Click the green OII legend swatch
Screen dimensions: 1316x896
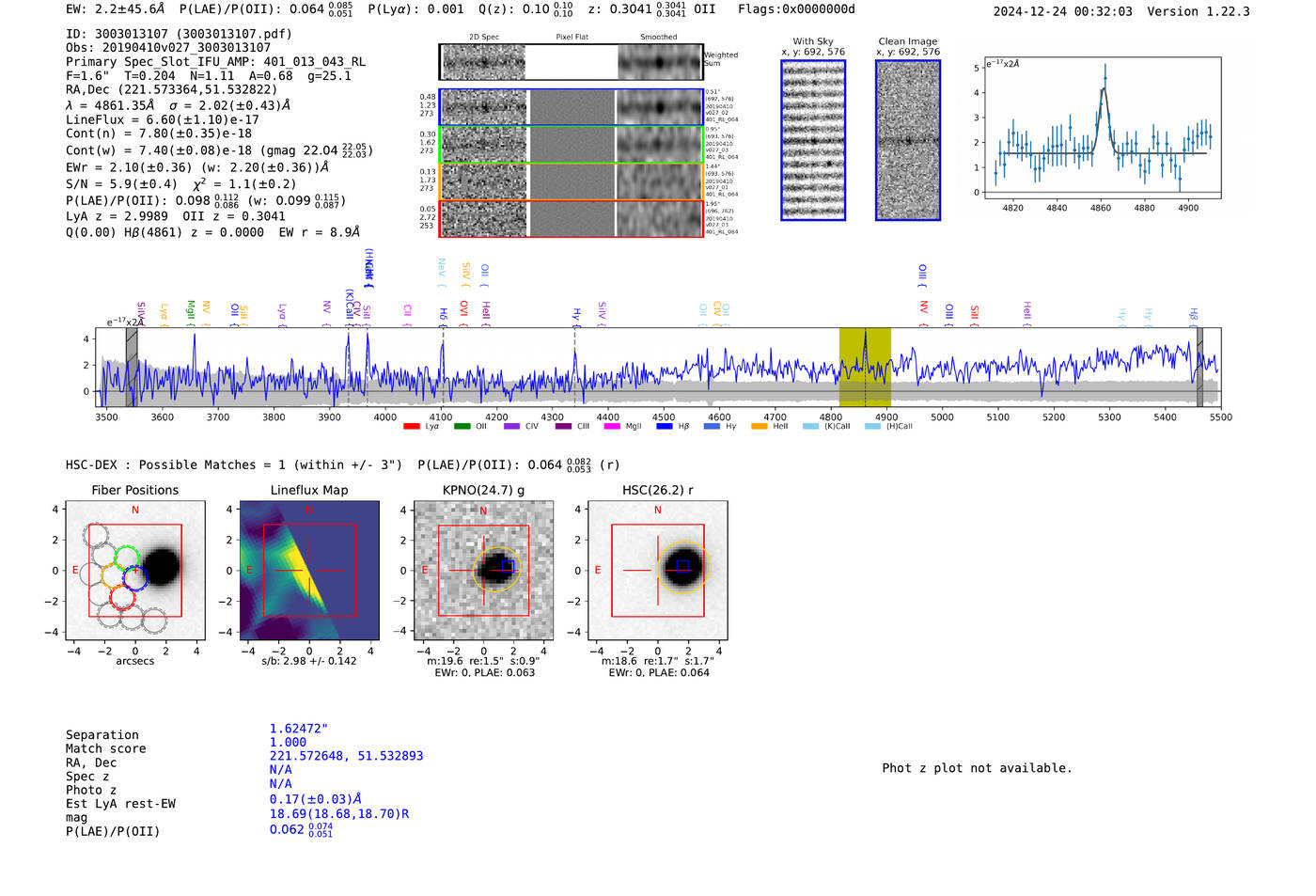pos(462,427)
